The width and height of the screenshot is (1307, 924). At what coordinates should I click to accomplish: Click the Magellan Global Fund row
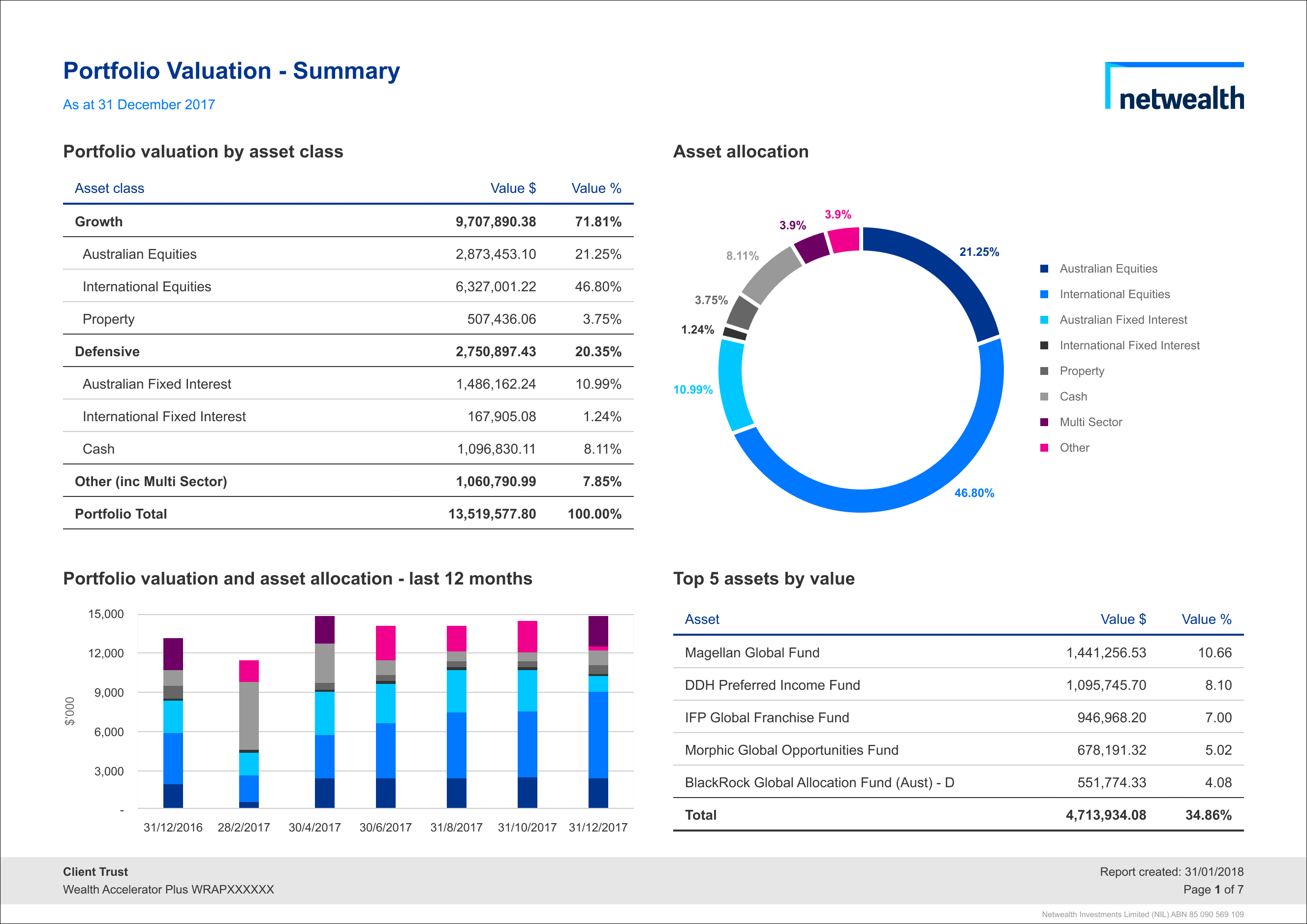pyautogui.click(x=958, y=652)
